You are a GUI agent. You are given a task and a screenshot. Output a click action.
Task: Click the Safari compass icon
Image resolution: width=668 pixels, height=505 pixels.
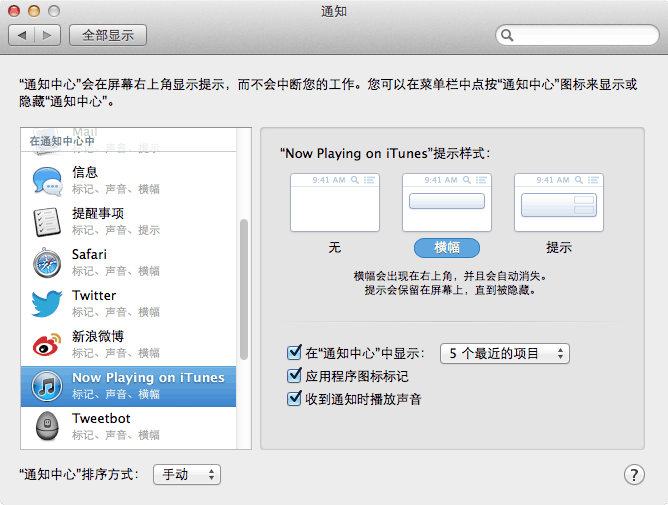[47, 263]
